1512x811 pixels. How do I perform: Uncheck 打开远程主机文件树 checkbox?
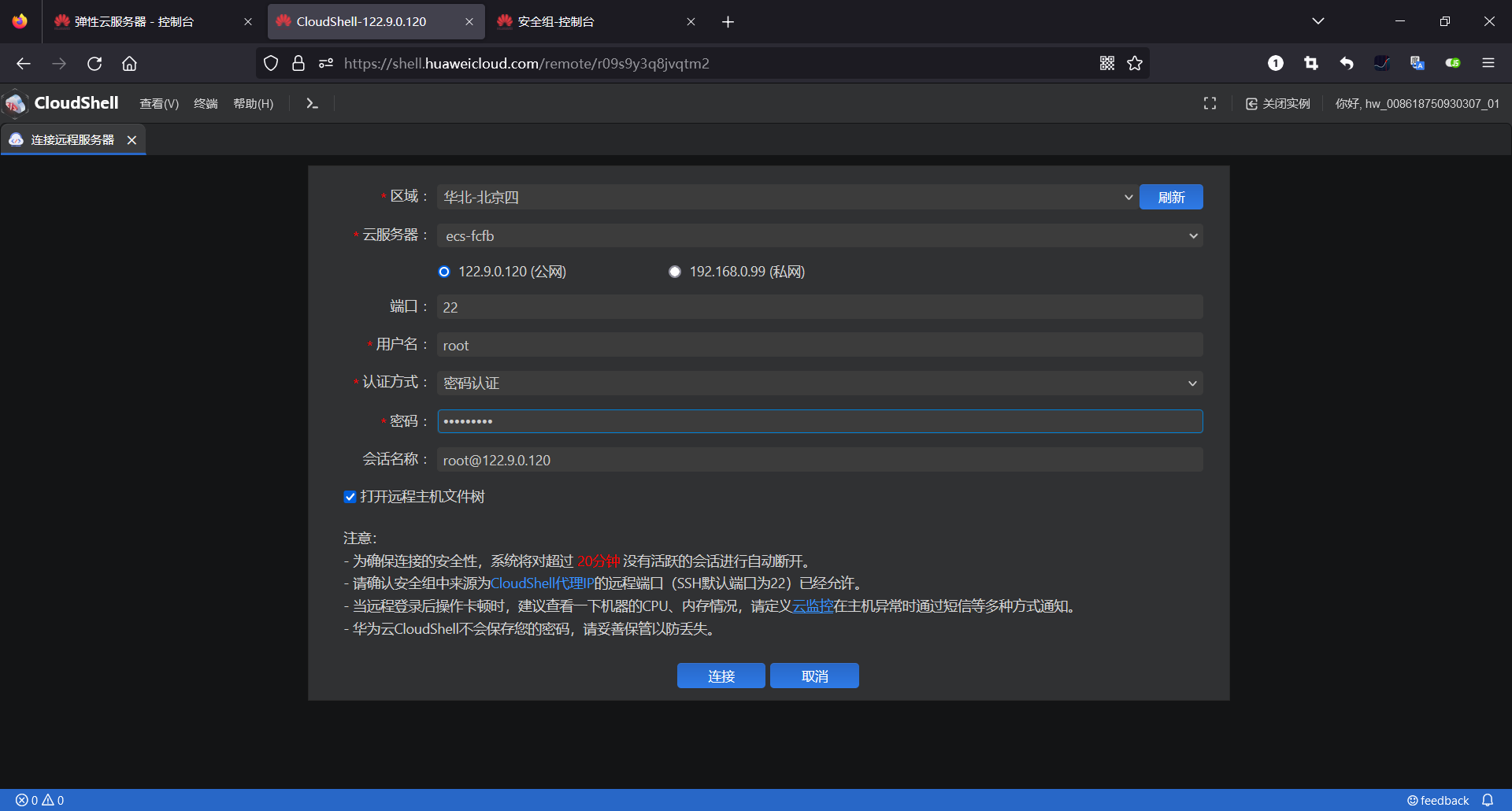pyautogui.click(x=350, y=496)
